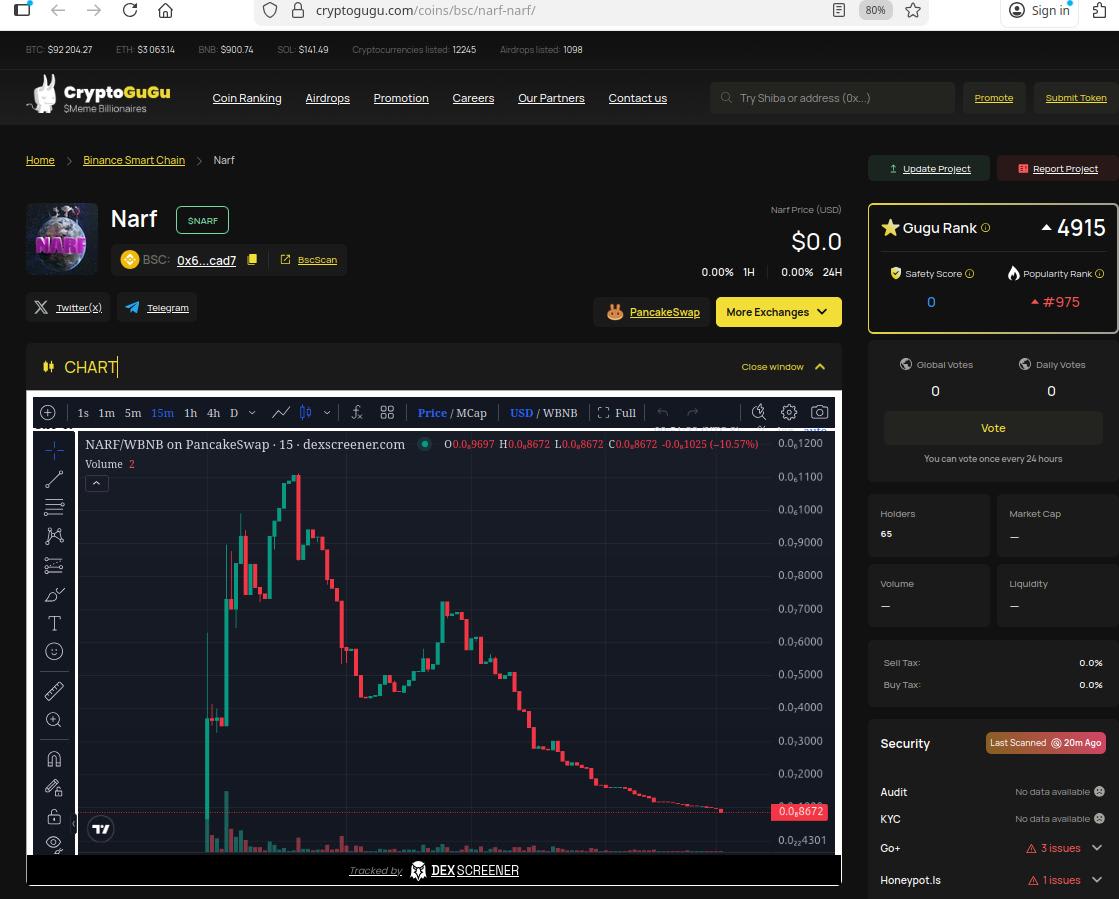Open the Coin Ranking menu
1119x899 pixels.
click(x=246, y=97)
